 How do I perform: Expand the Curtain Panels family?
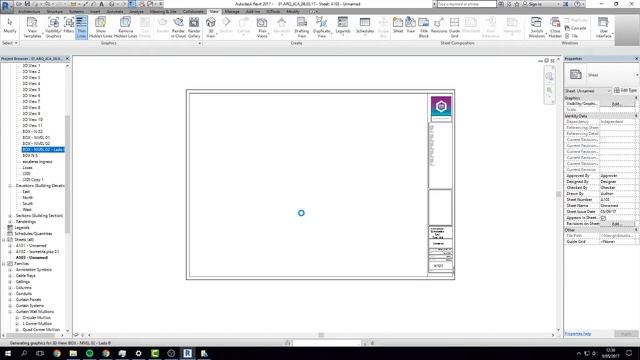coord(10,300)
